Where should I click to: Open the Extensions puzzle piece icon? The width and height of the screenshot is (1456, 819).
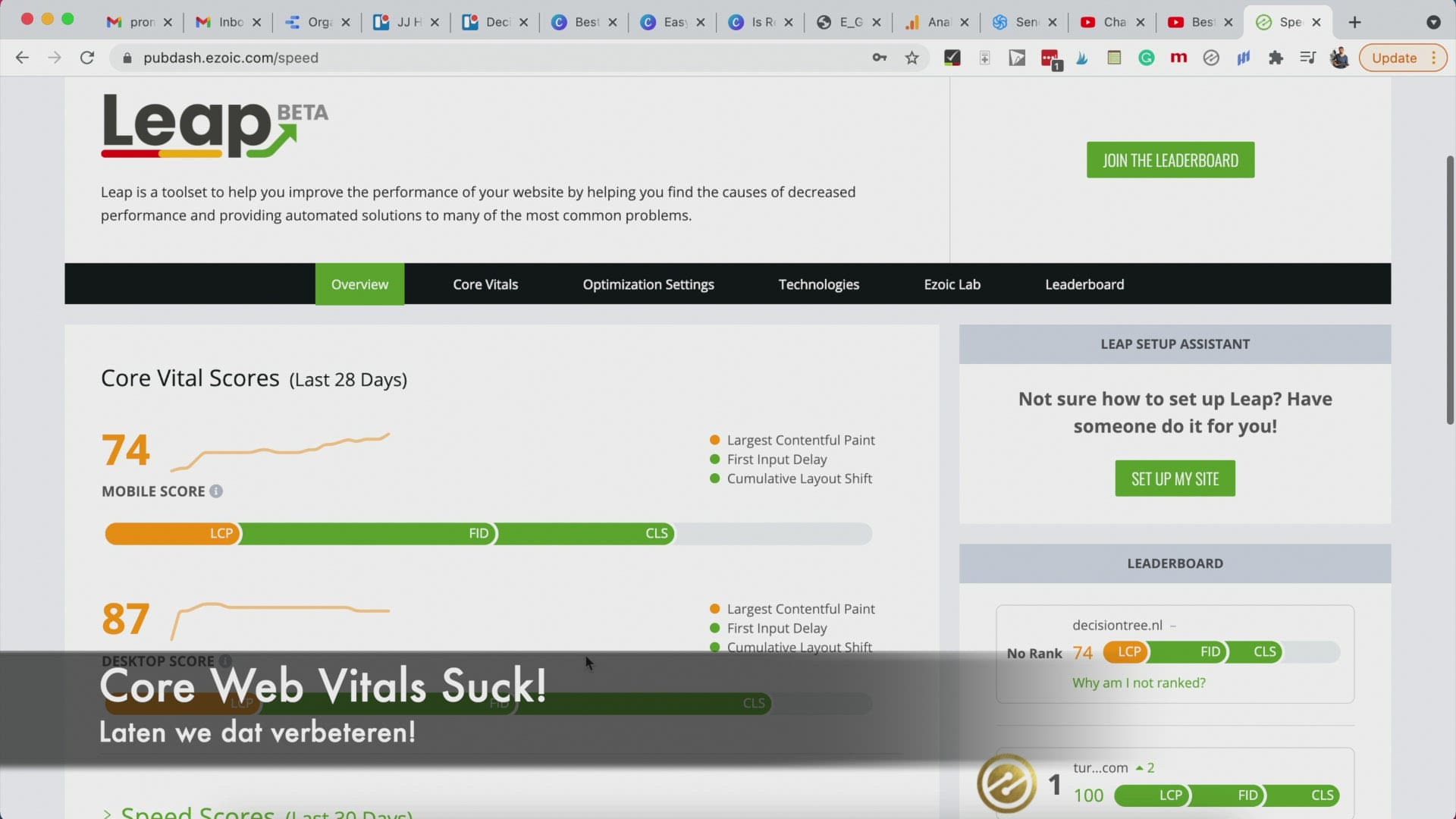(1276, 58)
